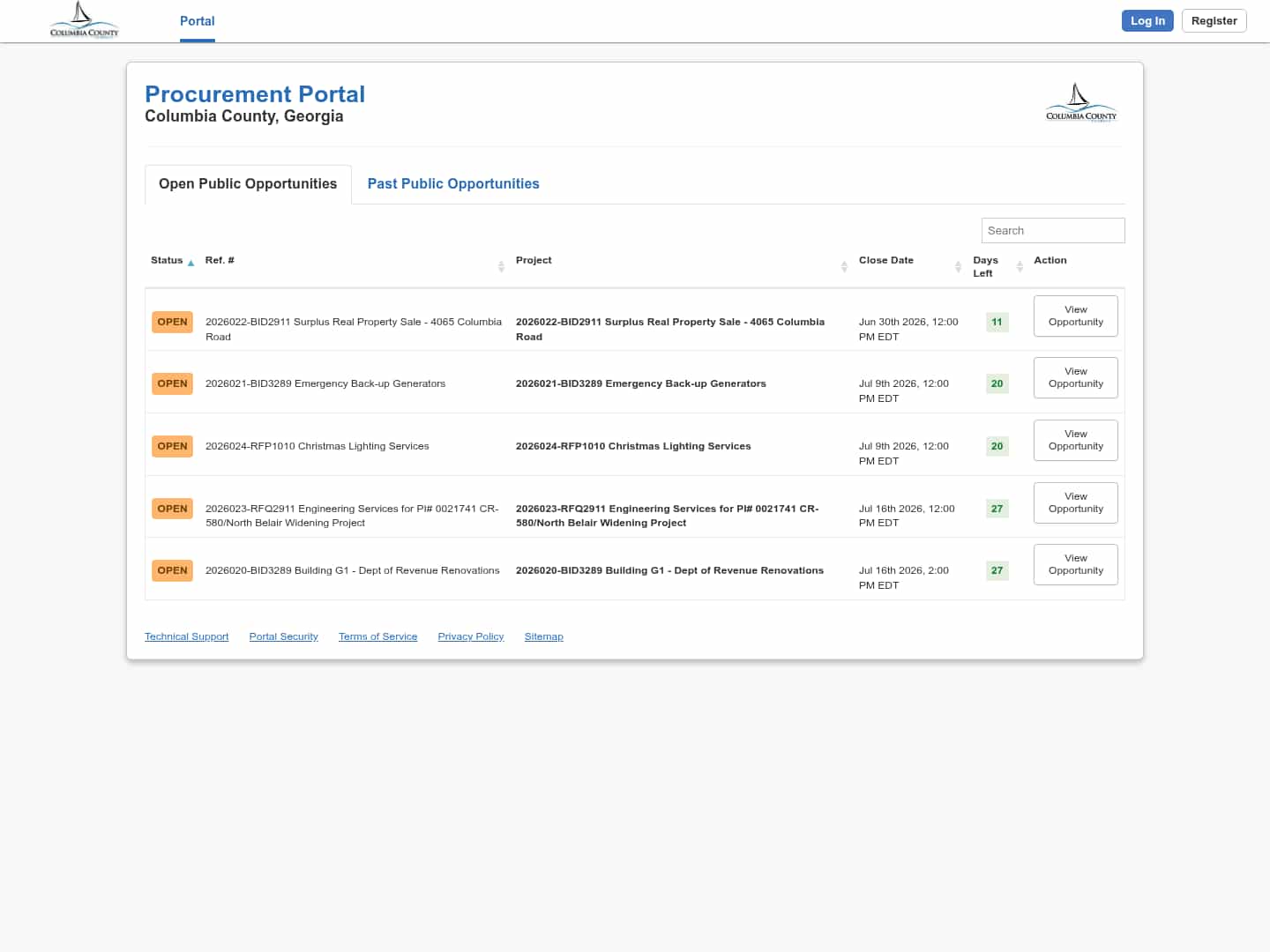
Task: Click days left 20 for Emergency Generators
Action: coord(997,383)
